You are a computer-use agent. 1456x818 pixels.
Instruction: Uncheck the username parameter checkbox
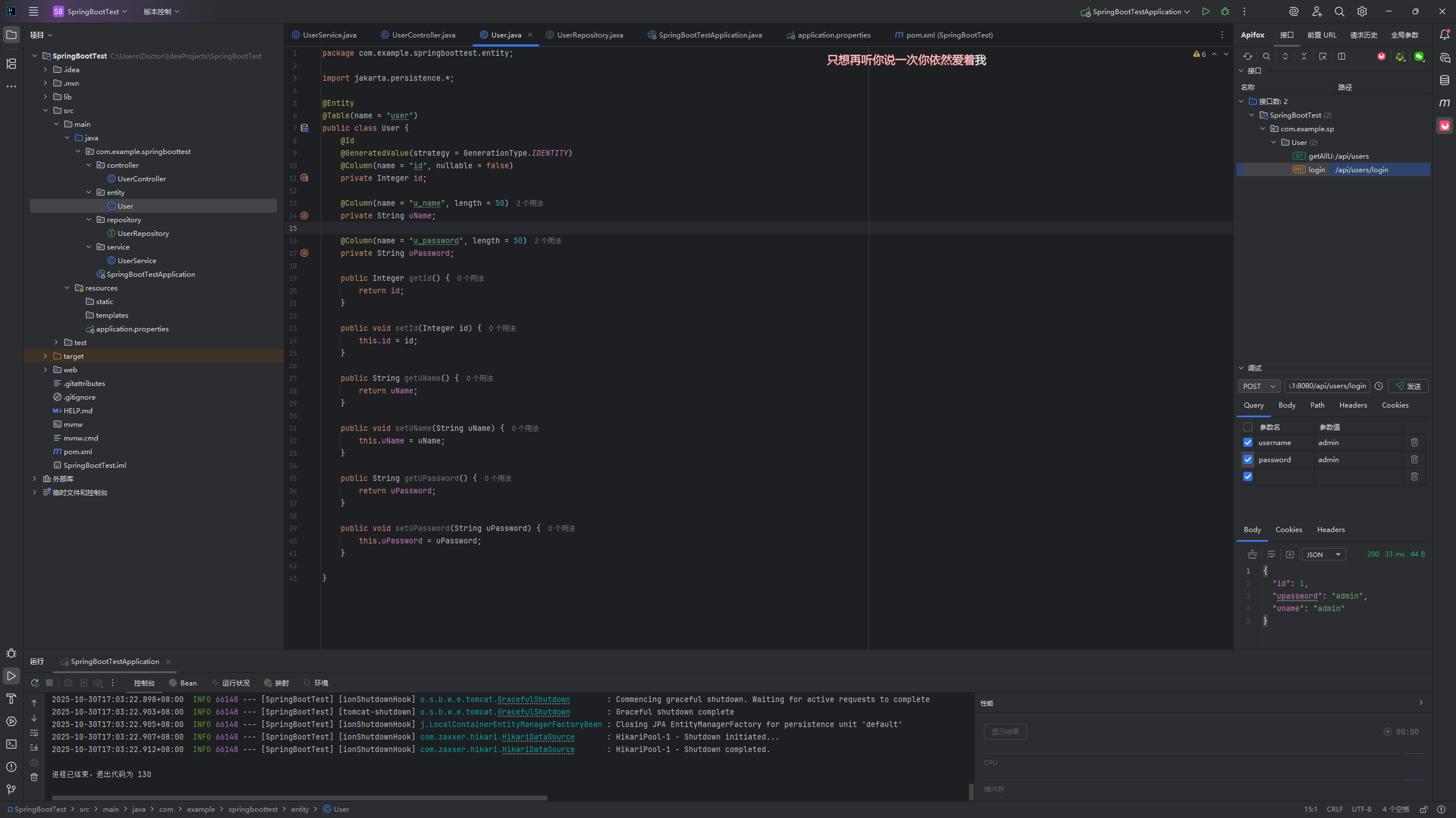tap(1248, 442)
